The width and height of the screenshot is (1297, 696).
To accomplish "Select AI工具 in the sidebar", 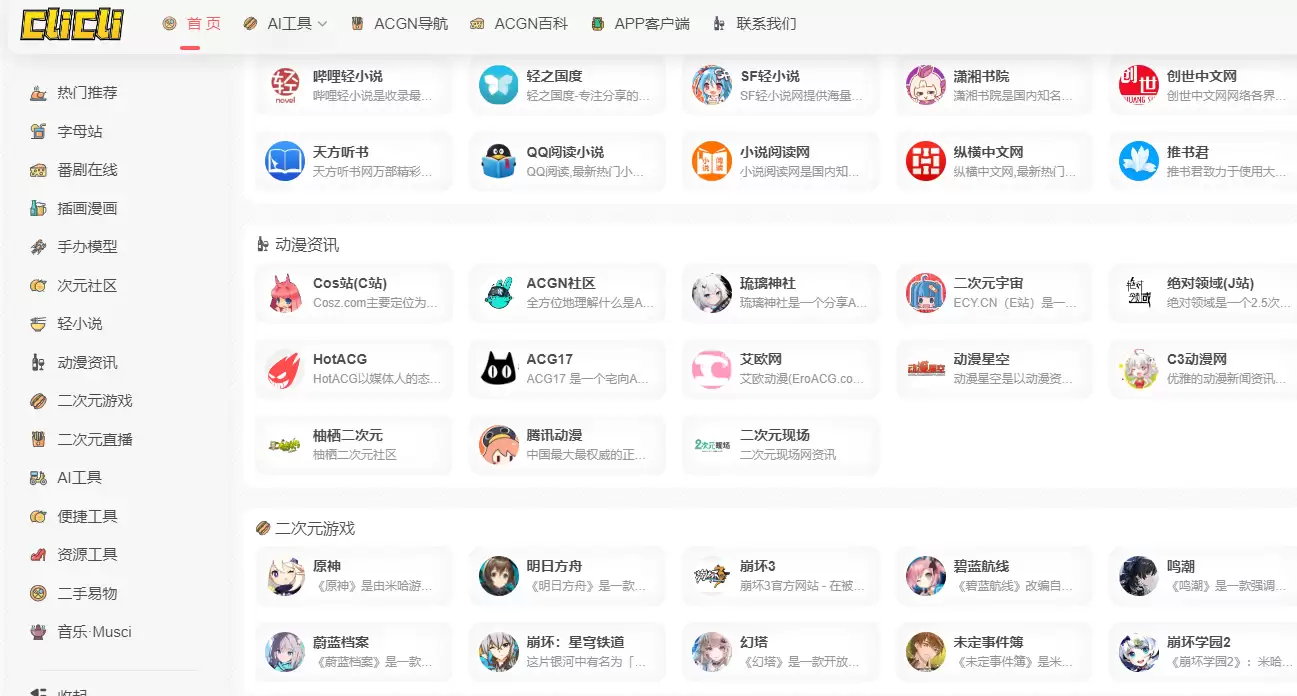I will (x=79, y=478).
